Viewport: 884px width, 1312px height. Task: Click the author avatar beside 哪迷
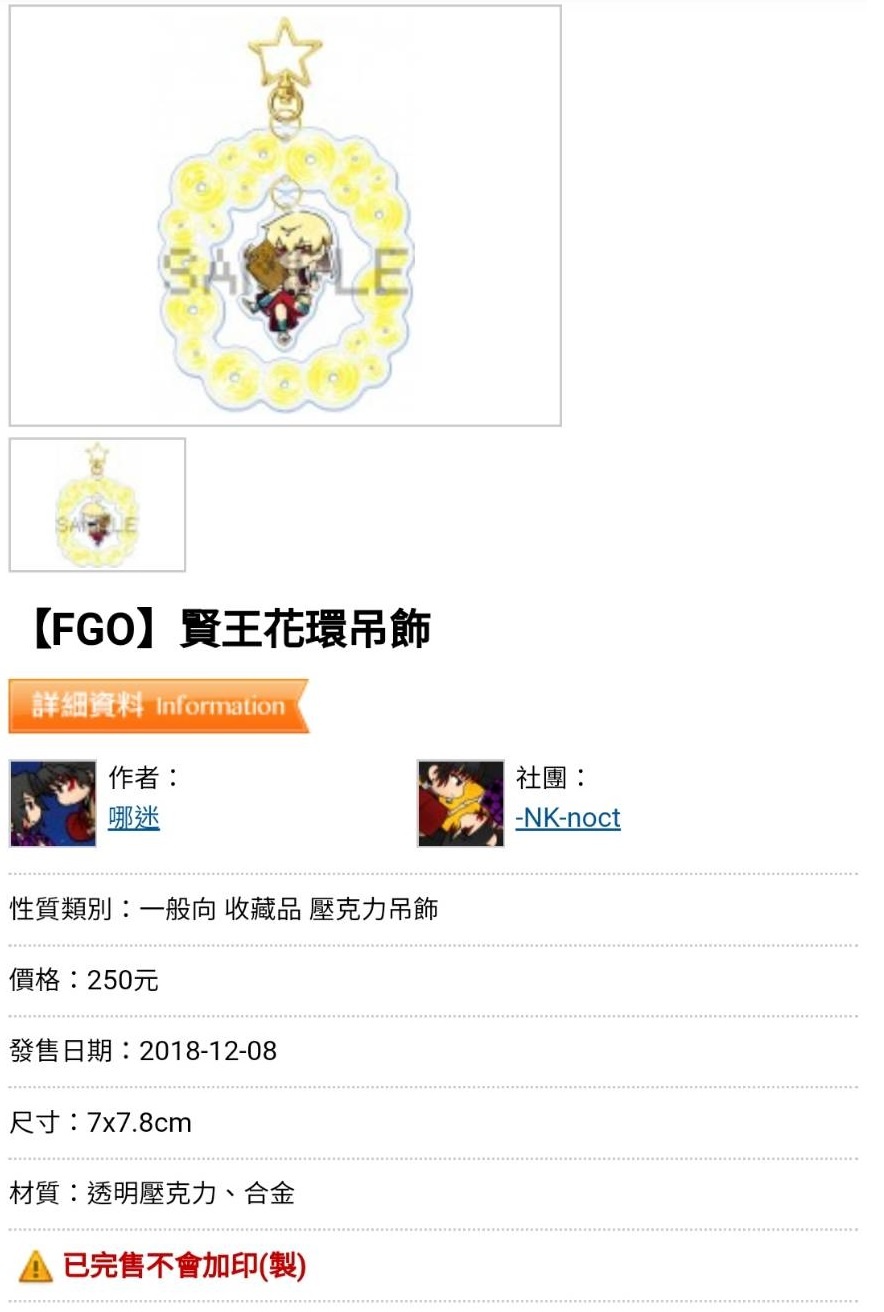53,803
